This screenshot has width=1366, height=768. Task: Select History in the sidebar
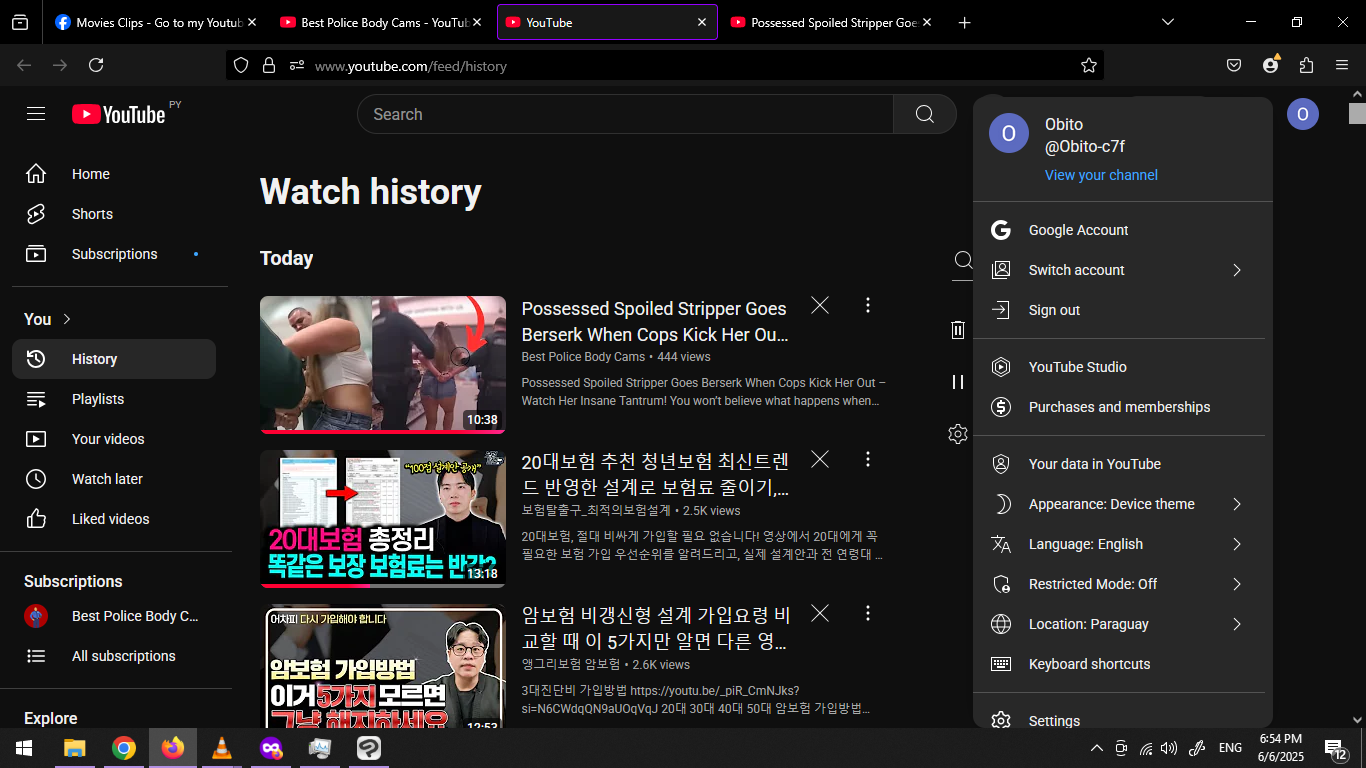click(114, 359)
